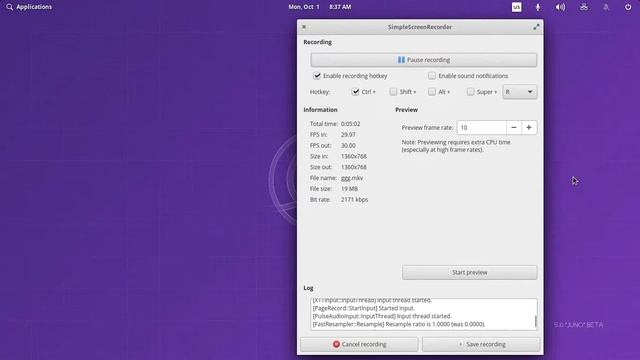The image size is (640, 360).
Task: Close the SimpleScreenRecorder window
Action: point(304,27)
